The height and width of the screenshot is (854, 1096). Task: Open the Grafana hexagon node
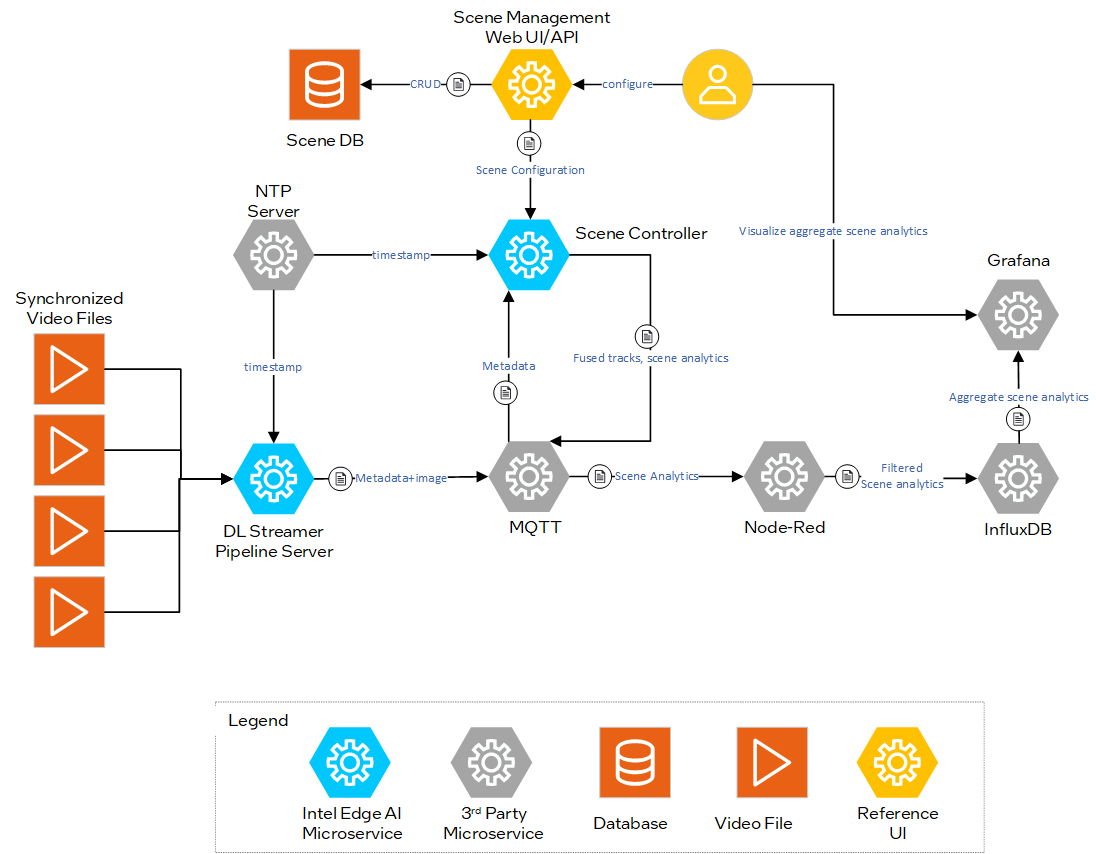[1018, 314]
